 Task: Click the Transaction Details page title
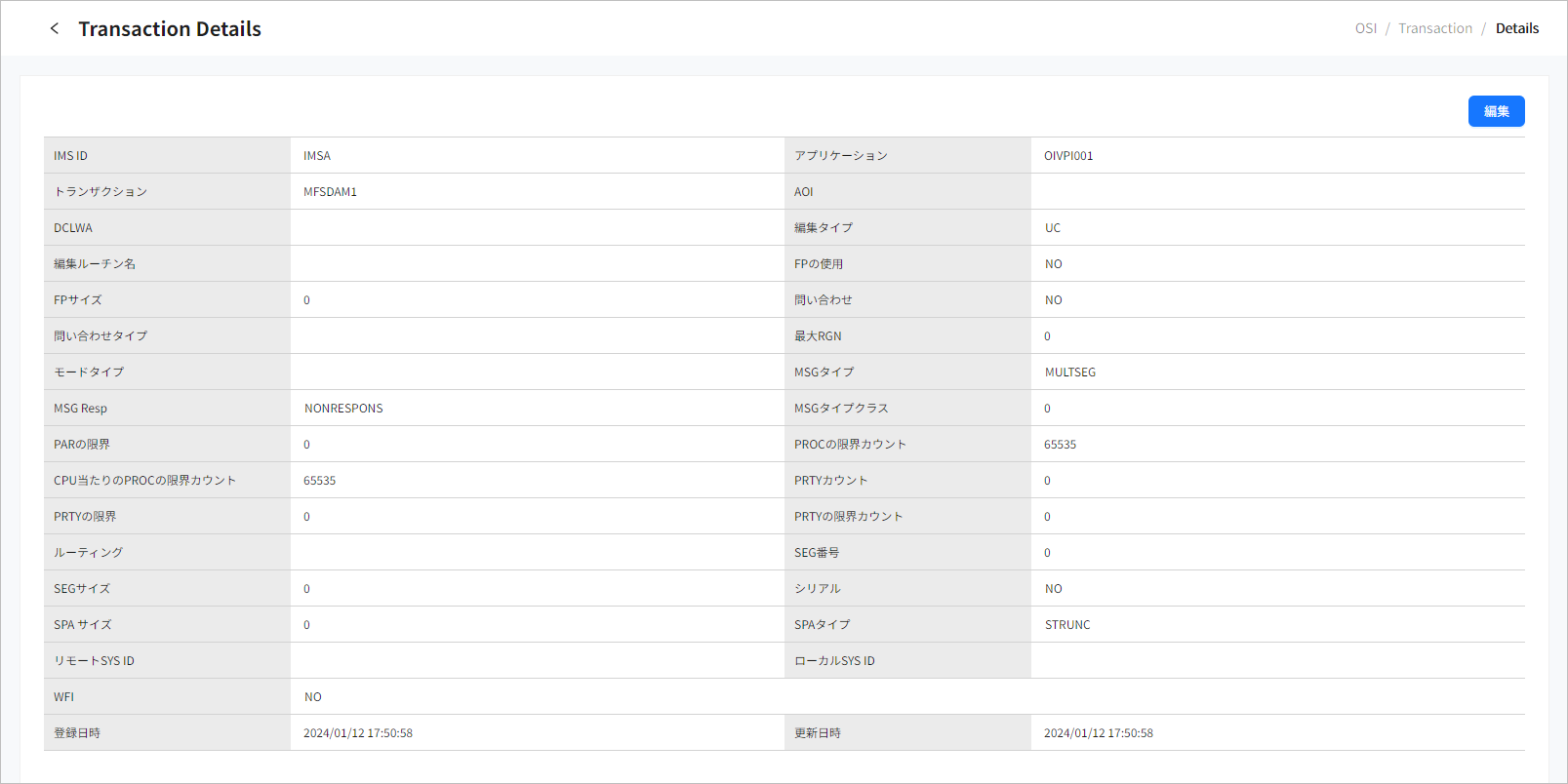(170, 29)
